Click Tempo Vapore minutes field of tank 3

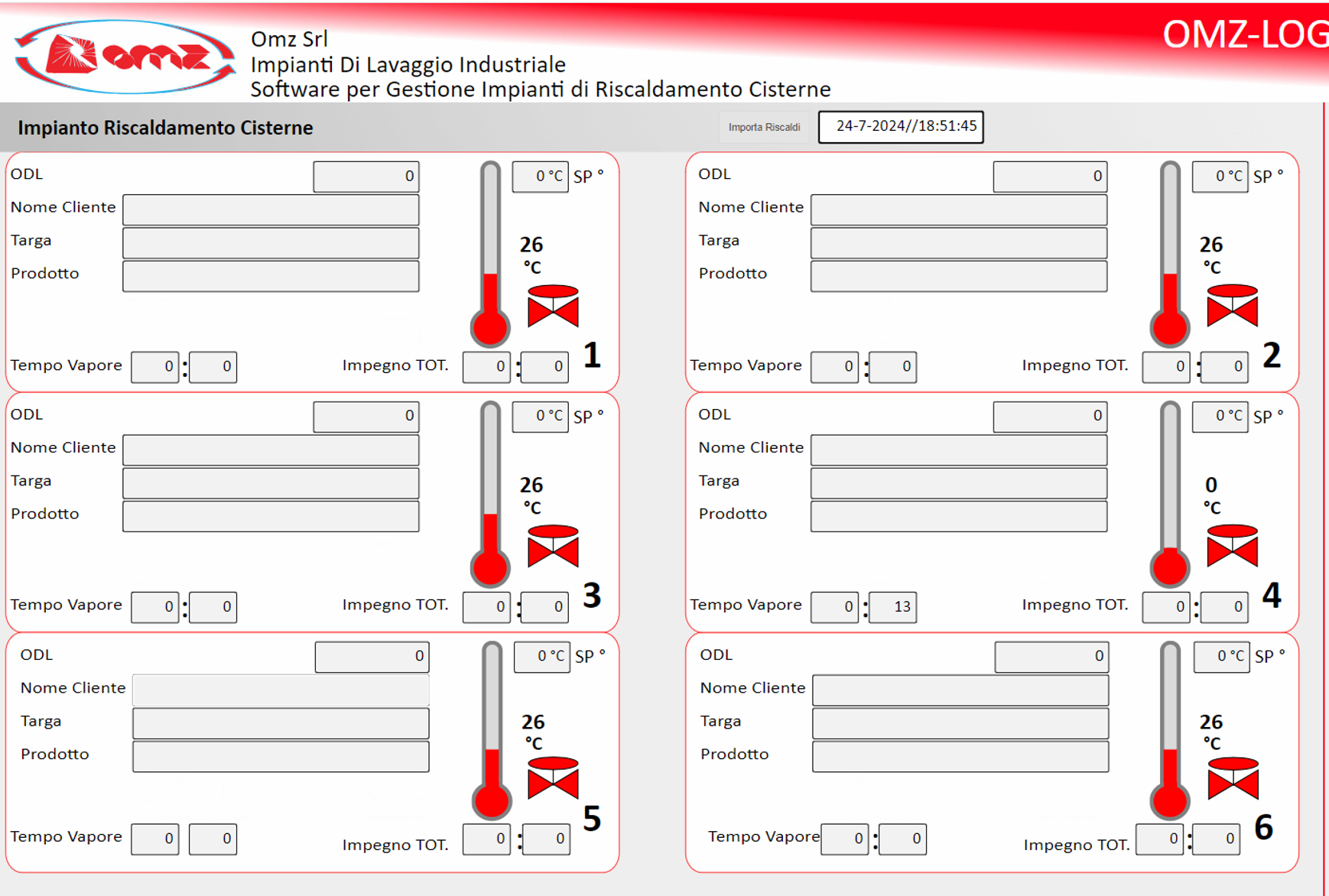pyautogui.click(x=213, y=607)
